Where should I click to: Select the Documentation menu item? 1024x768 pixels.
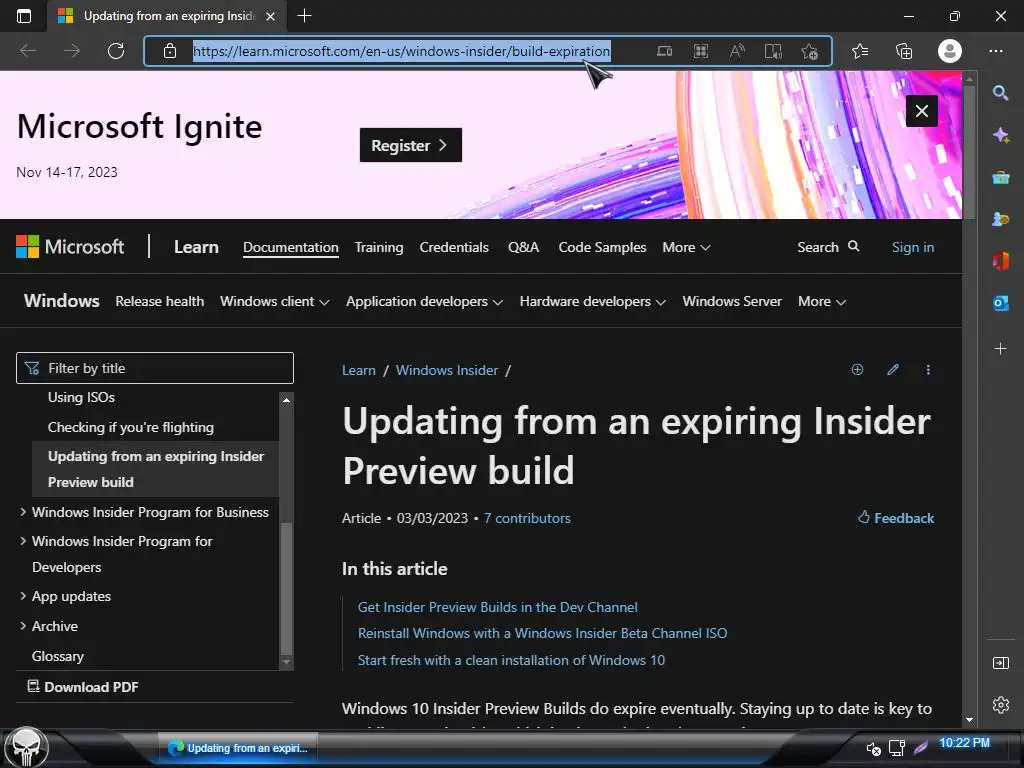click(x=291, y=248)
